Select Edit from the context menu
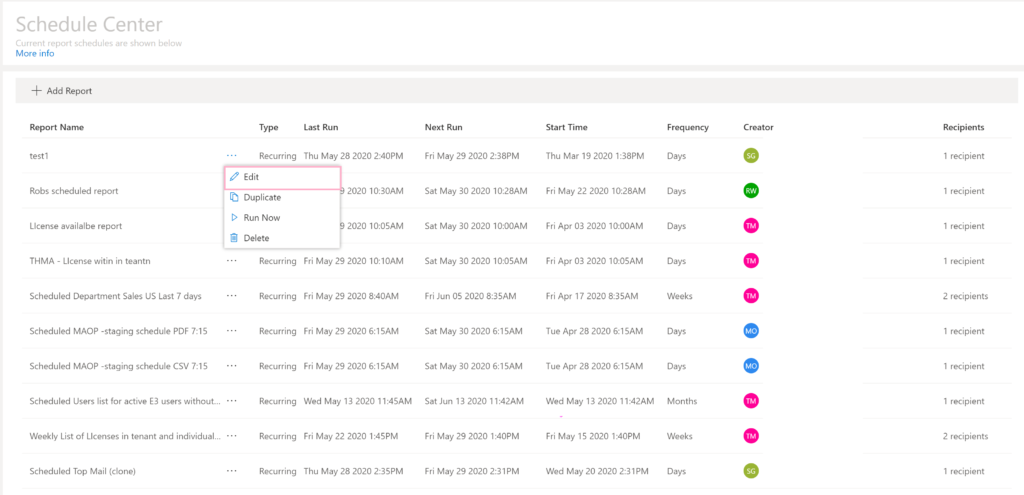The width and height of the screenshot is (1024, 495). [252, 177]
